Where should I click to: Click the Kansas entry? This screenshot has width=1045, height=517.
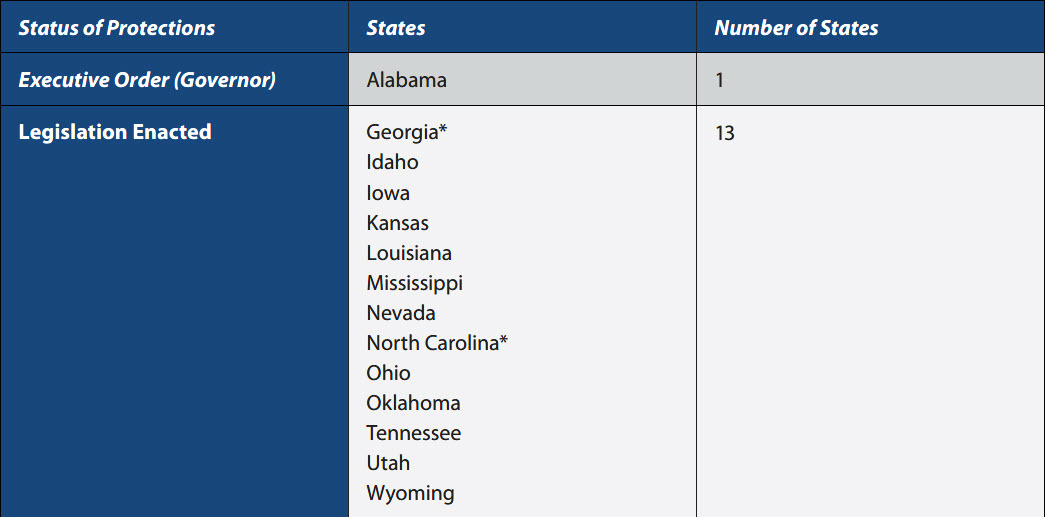click(x=397, y=223)
